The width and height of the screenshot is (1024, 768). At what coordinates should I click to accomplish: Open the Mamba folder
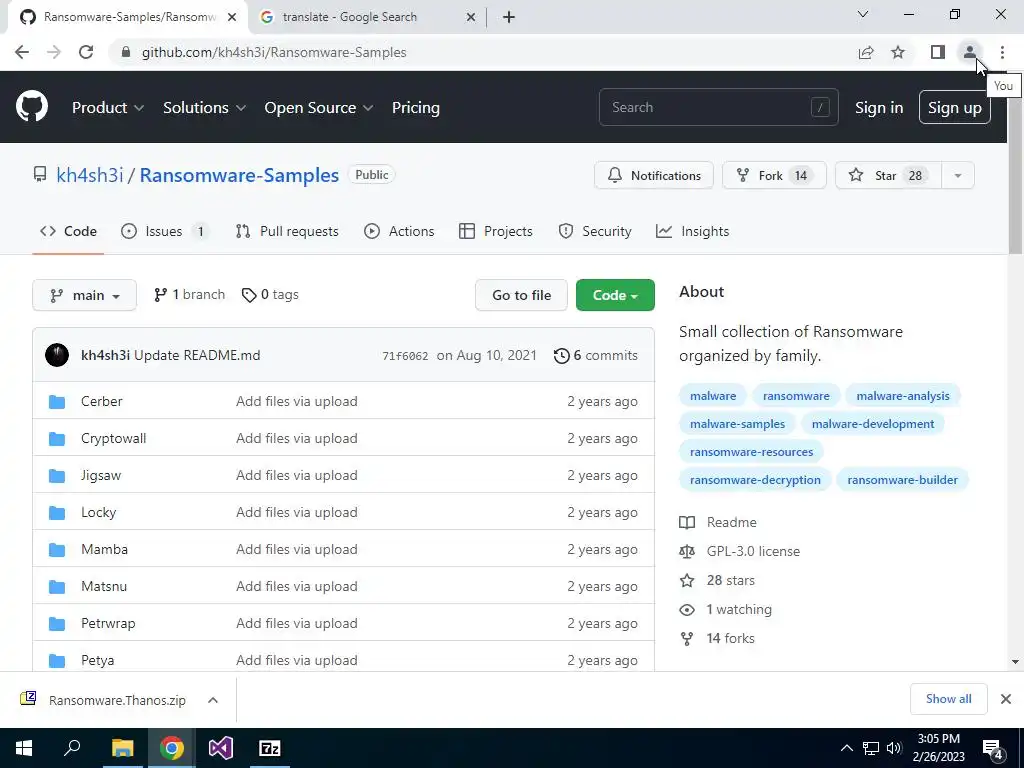104,549
